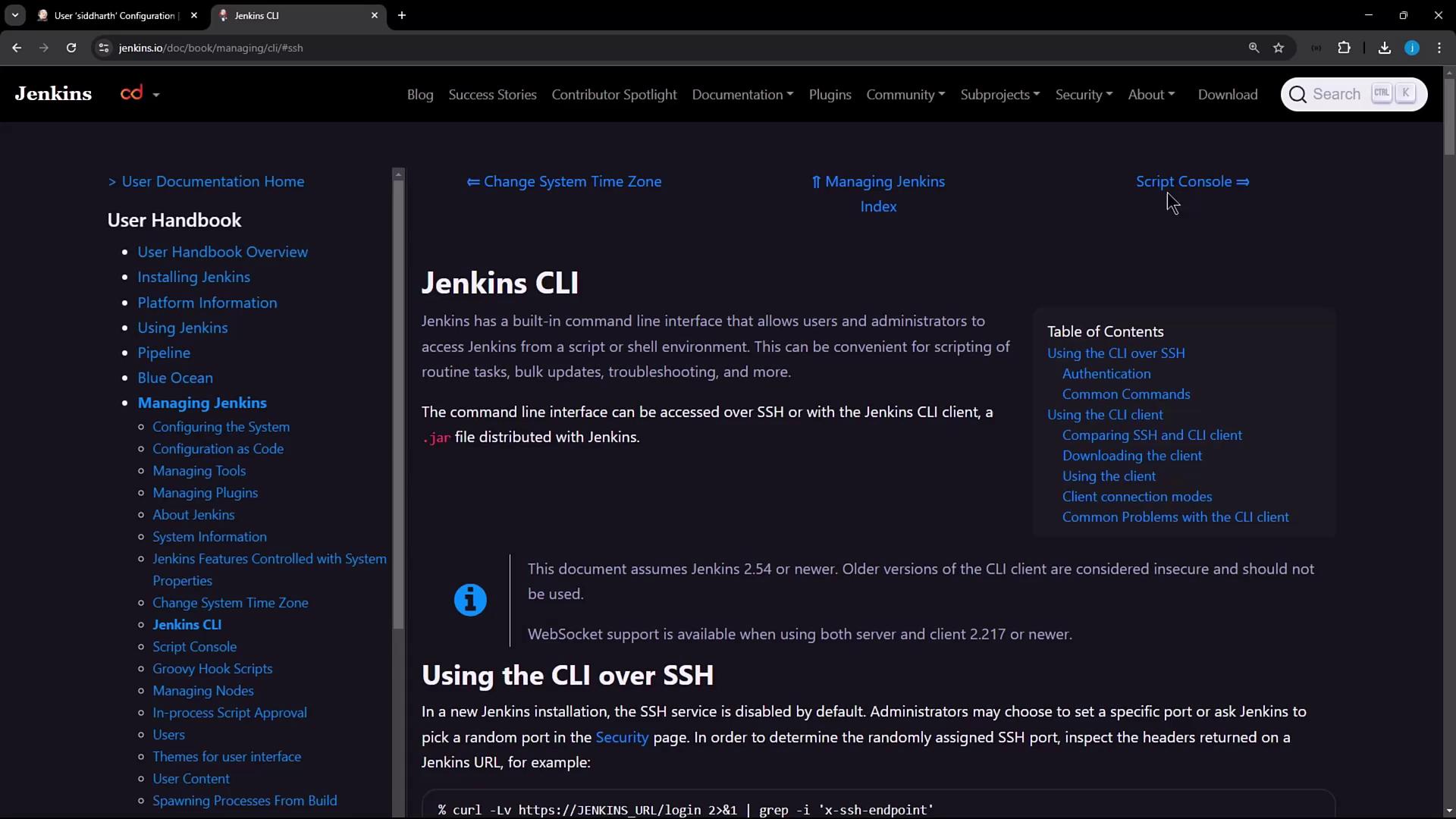The image size is (1456, 819).
Task: Jump to Common Problems with the CLI client
Action: coord(1175,517)
